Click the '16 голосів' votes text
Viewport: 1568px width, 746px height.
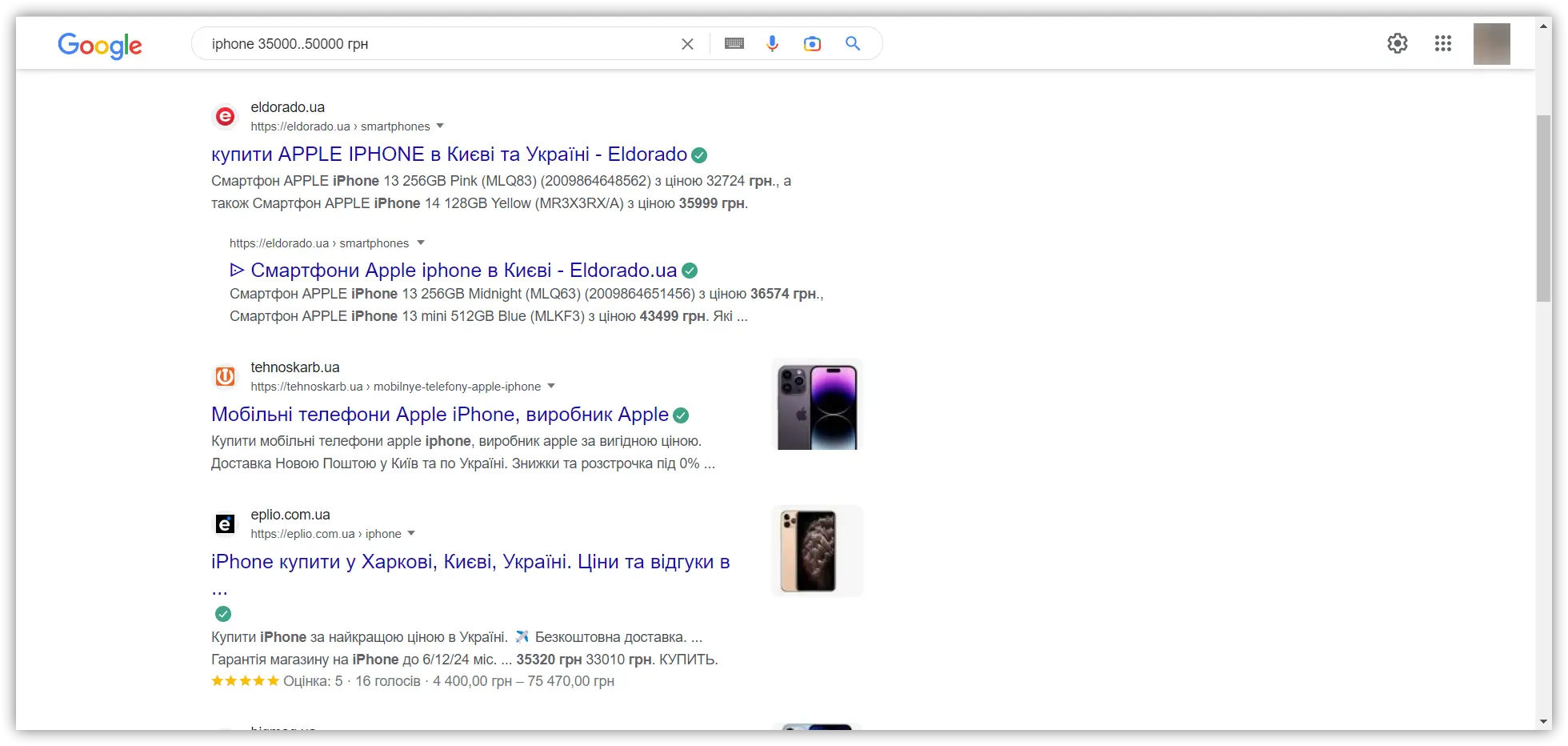click(x=388, y=681)
